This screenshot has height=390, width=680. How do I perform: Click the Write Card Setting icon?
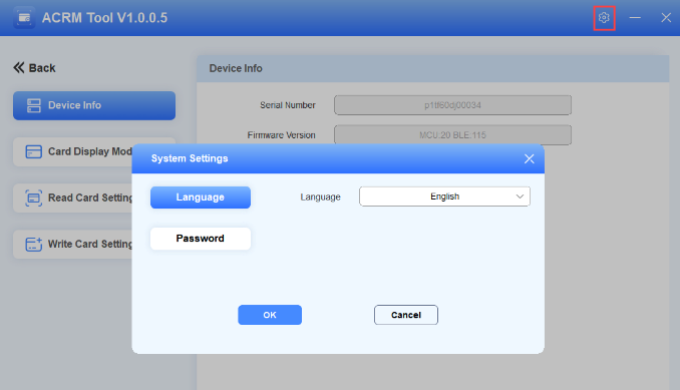pyautogui.click(x=33, y=244)
